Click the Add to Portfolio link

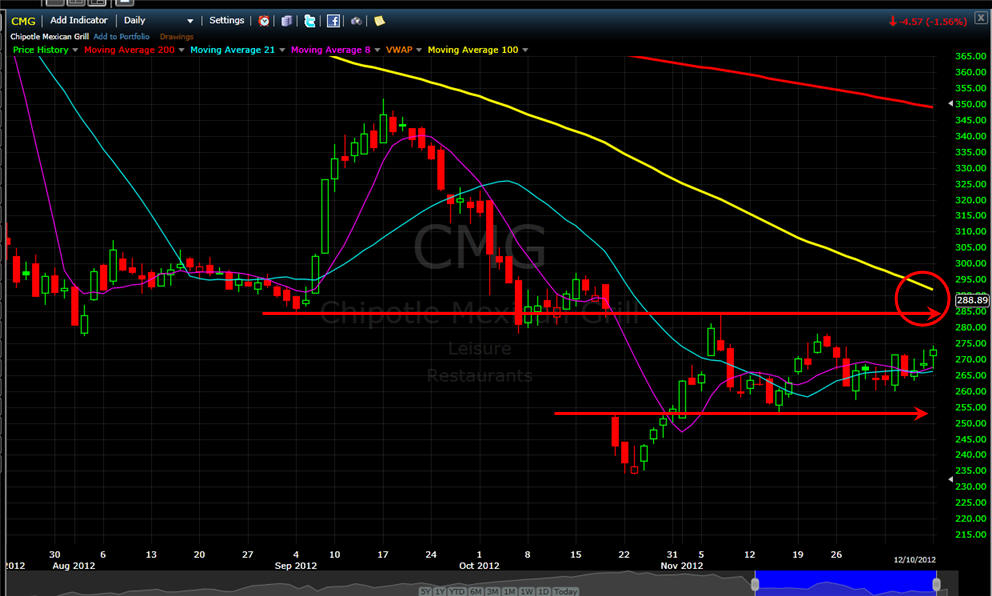pyautogui.click(x=124, y=36)
